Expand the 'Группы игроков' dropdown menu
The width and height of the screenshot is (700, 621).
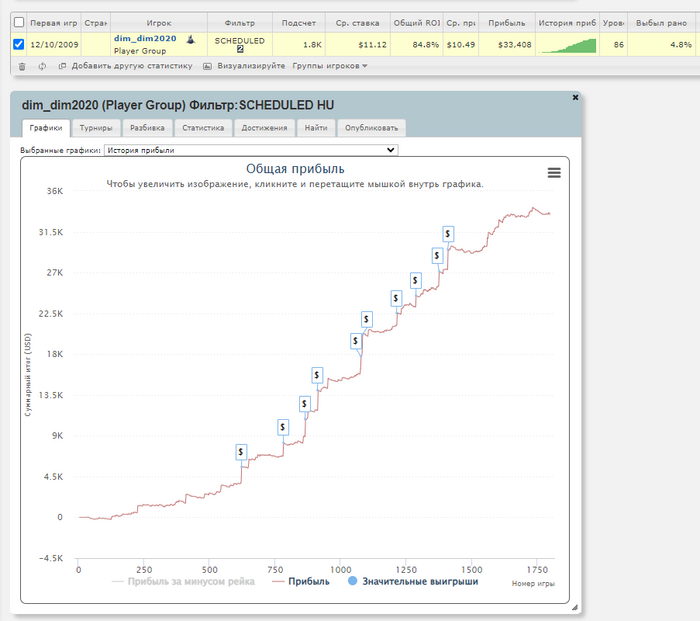[329, 66]
